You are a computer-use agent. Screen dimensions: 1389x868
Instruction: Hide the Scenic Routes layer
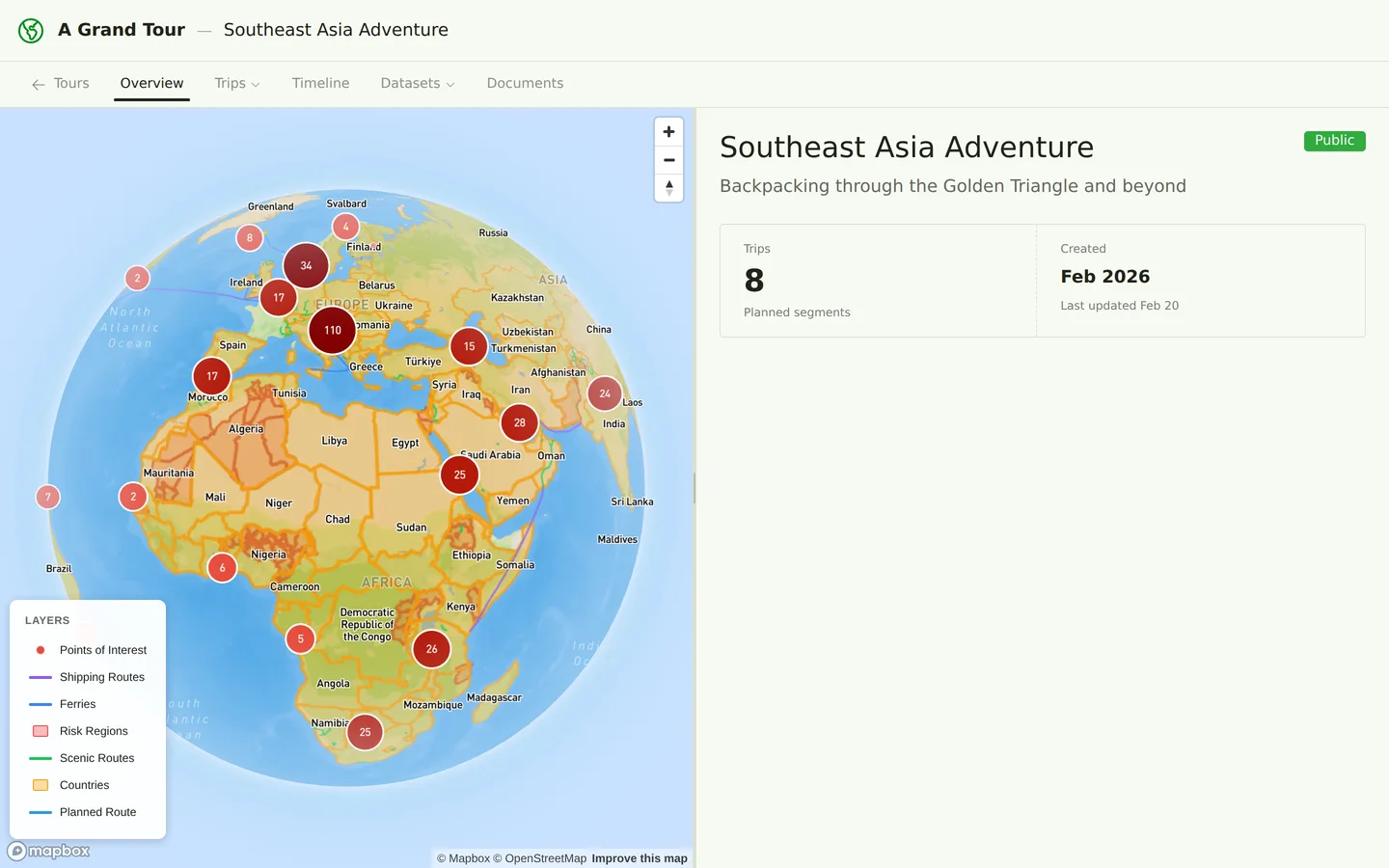(96, 758)
